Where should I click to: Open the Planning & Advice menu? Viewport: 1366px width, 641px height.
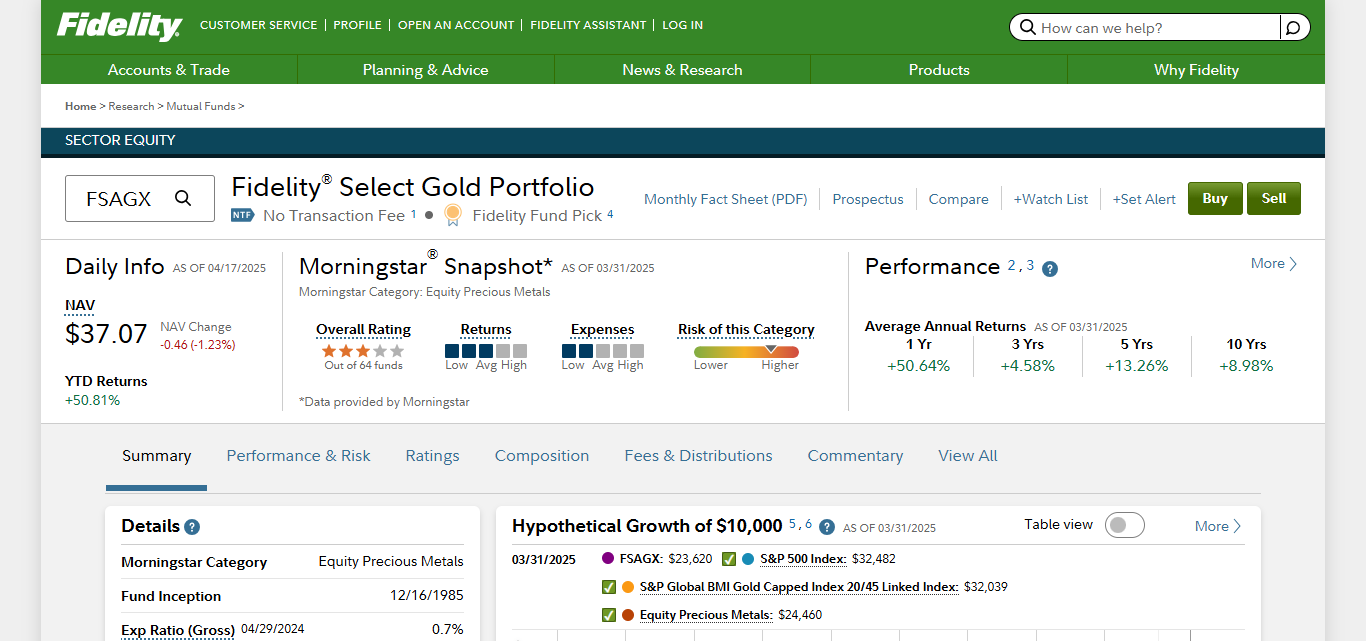[x=426, y=70]
